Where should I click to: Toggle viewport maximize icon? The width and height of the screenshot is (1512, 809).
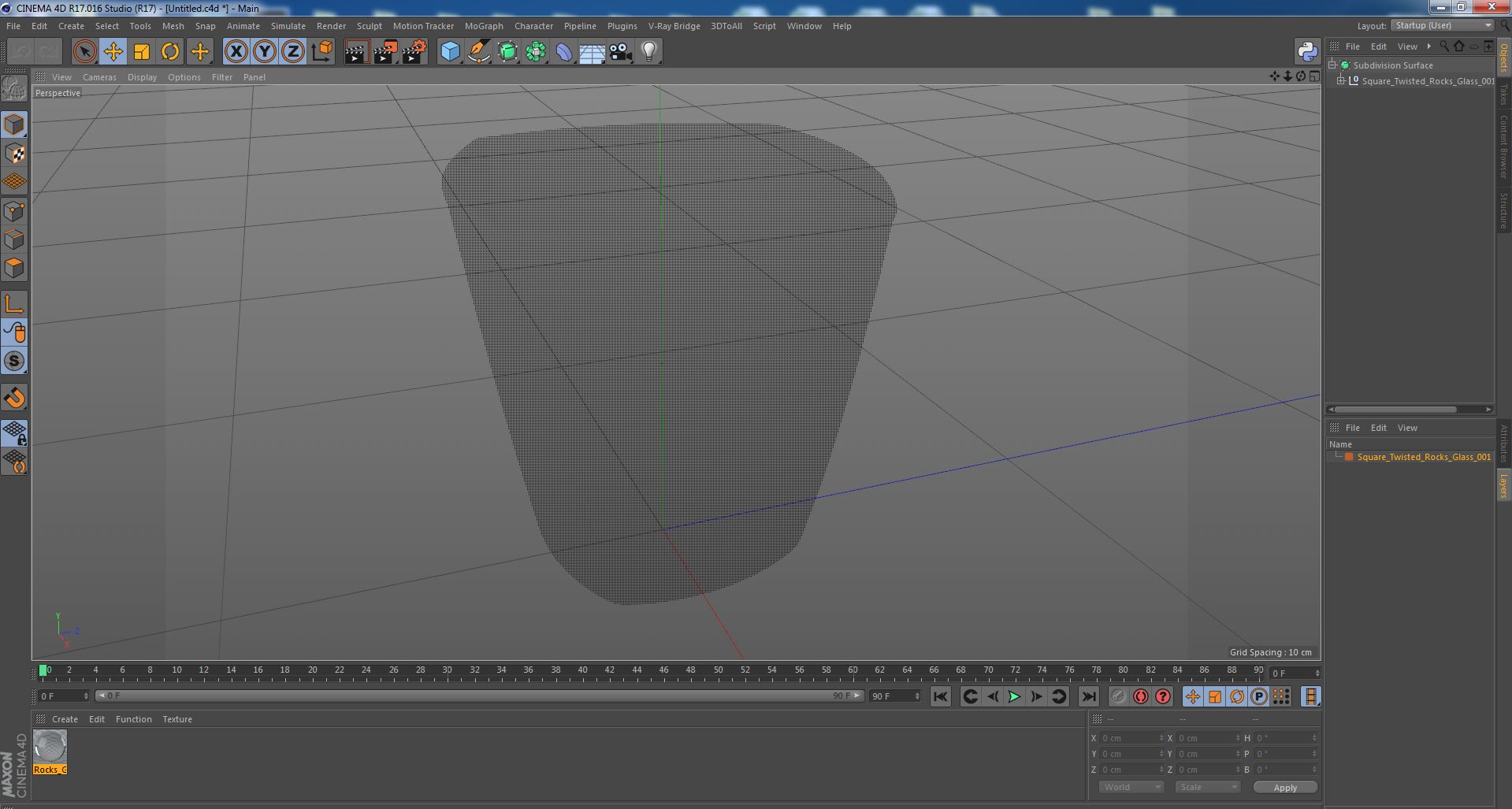coord(1314,76)
